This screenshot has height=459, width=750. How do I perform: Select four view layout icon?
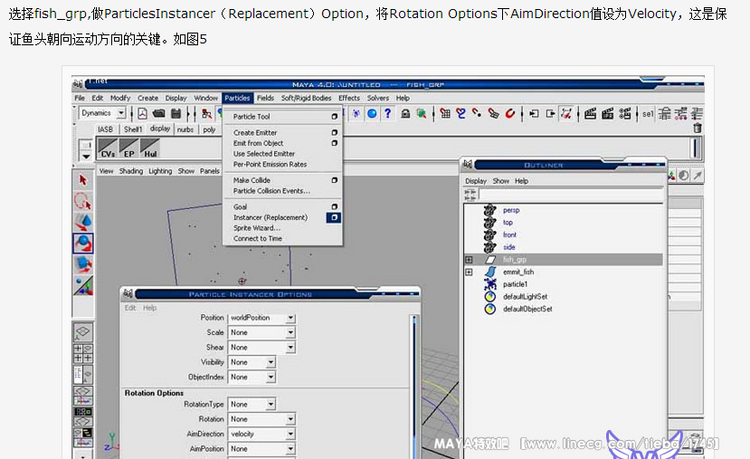click(83, 353)
